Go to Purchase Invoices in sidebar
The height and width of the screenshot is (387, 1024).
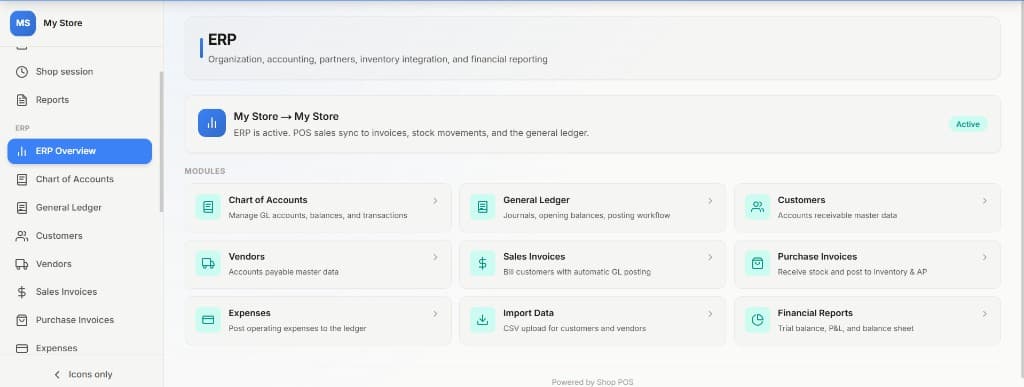[x=80, y=320]
